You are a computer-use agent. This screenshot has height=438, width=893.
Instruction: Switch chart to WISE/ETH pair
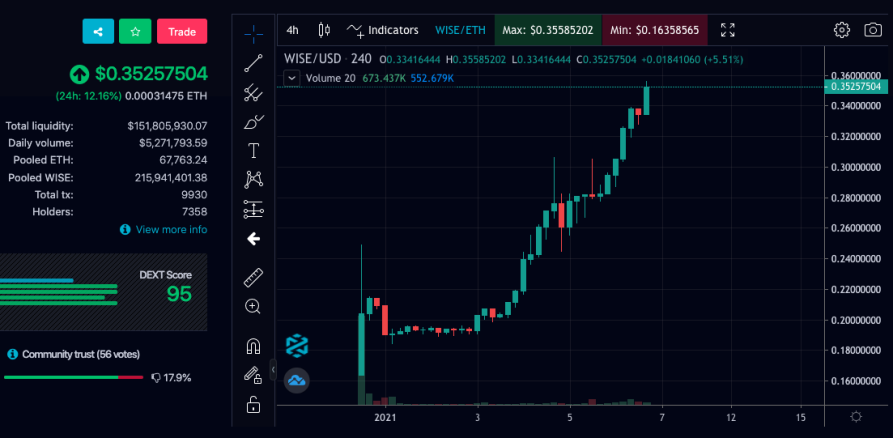(x=460, y=30)
